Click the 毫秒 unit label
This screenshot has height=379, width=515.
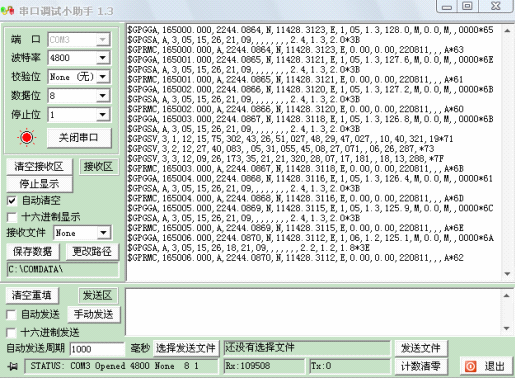point(140,348)
